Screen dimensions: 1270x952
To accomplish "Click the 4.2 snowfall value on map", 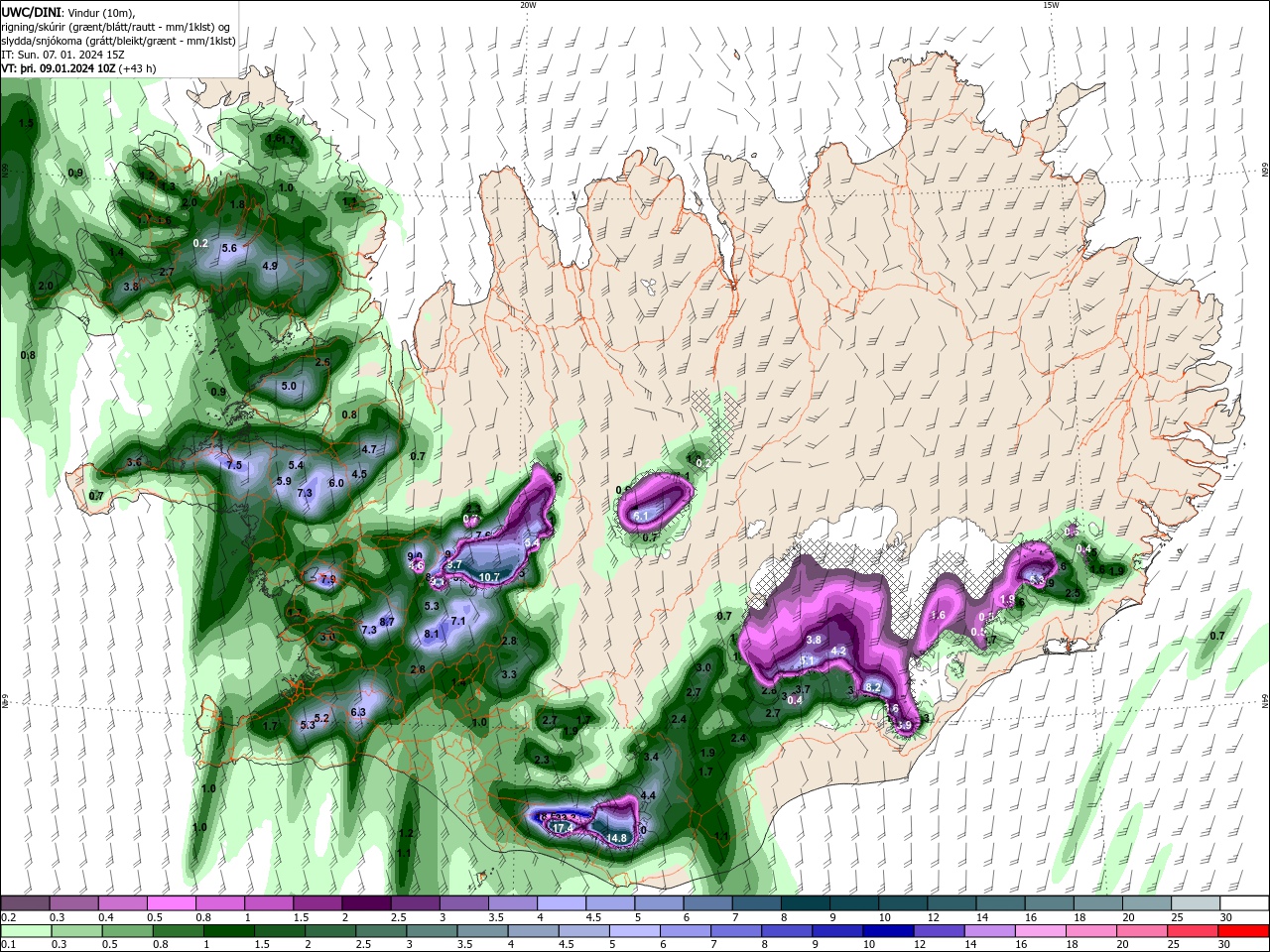I will click(x=838, y=651).
